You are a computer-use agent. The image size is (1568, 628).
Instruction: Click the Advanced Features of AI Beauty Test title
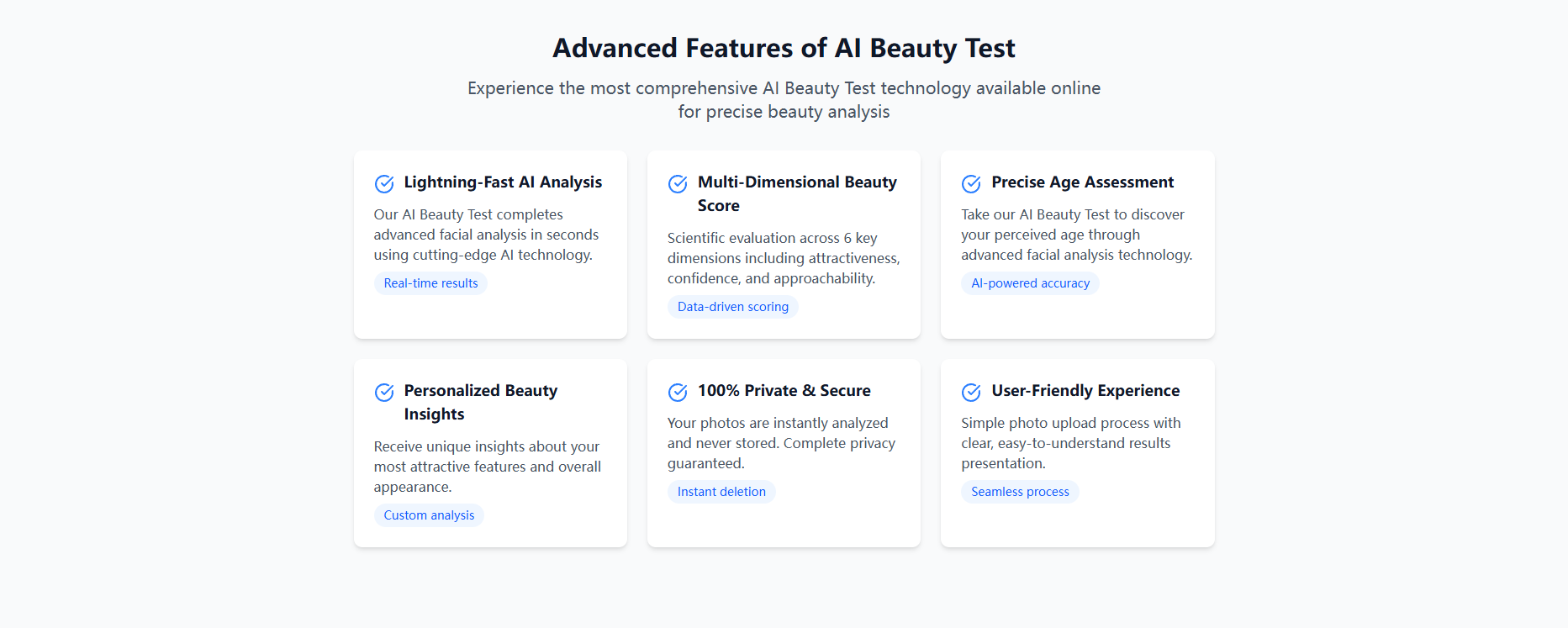click(784, 48)
